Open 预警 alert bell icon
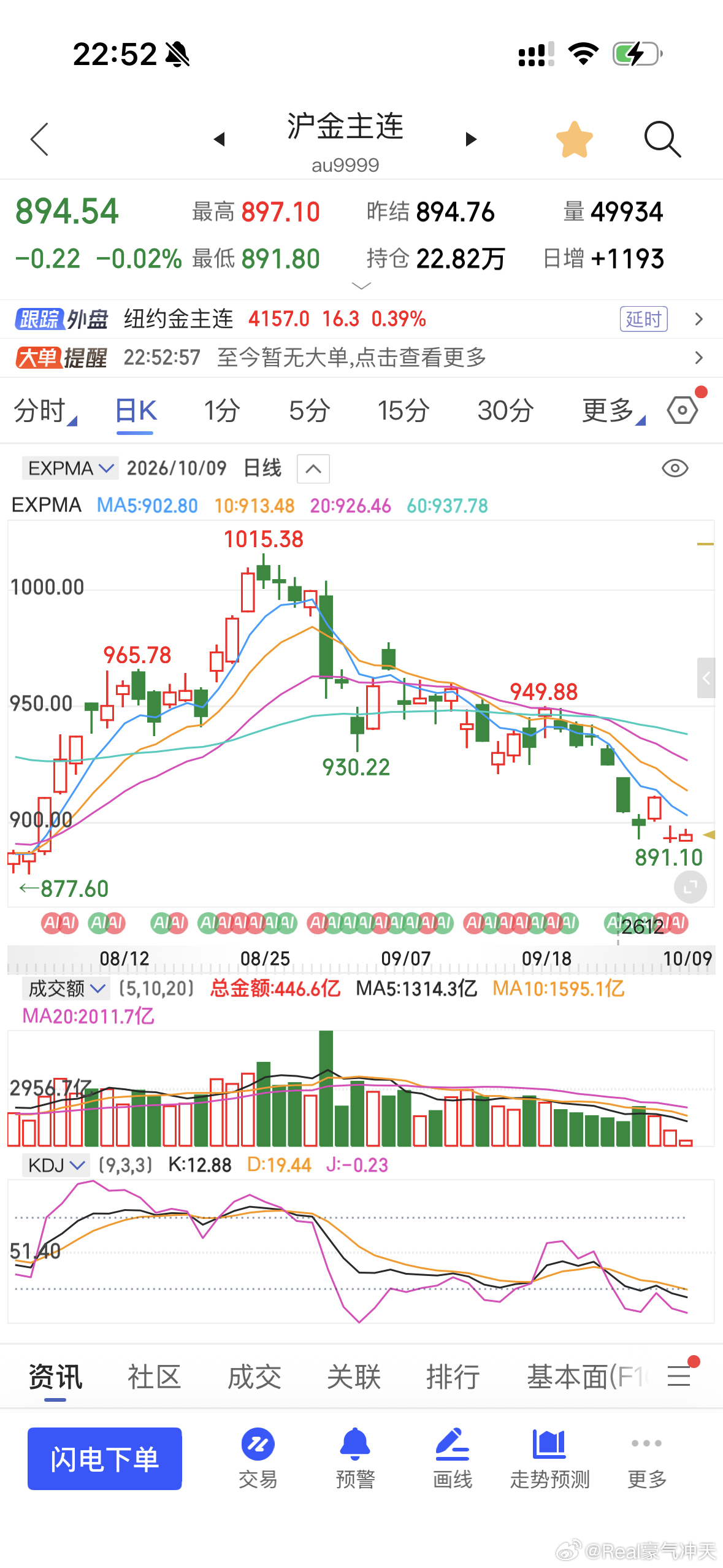 [x=355, y=1459]
